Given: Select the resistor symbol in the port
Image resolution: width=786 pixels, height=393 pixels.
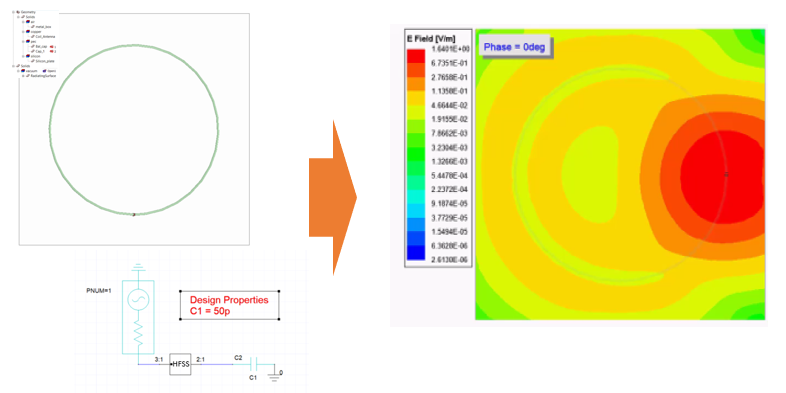Looking at the screenshot, I should tap(138, 333).
